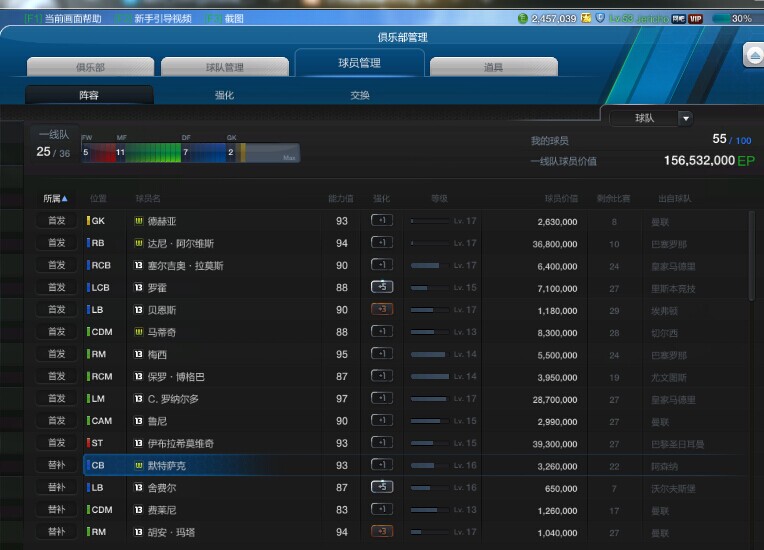Click the 一线队 25/36 squad label
This screenshot has height=550, width=764.
coord(54,144)
